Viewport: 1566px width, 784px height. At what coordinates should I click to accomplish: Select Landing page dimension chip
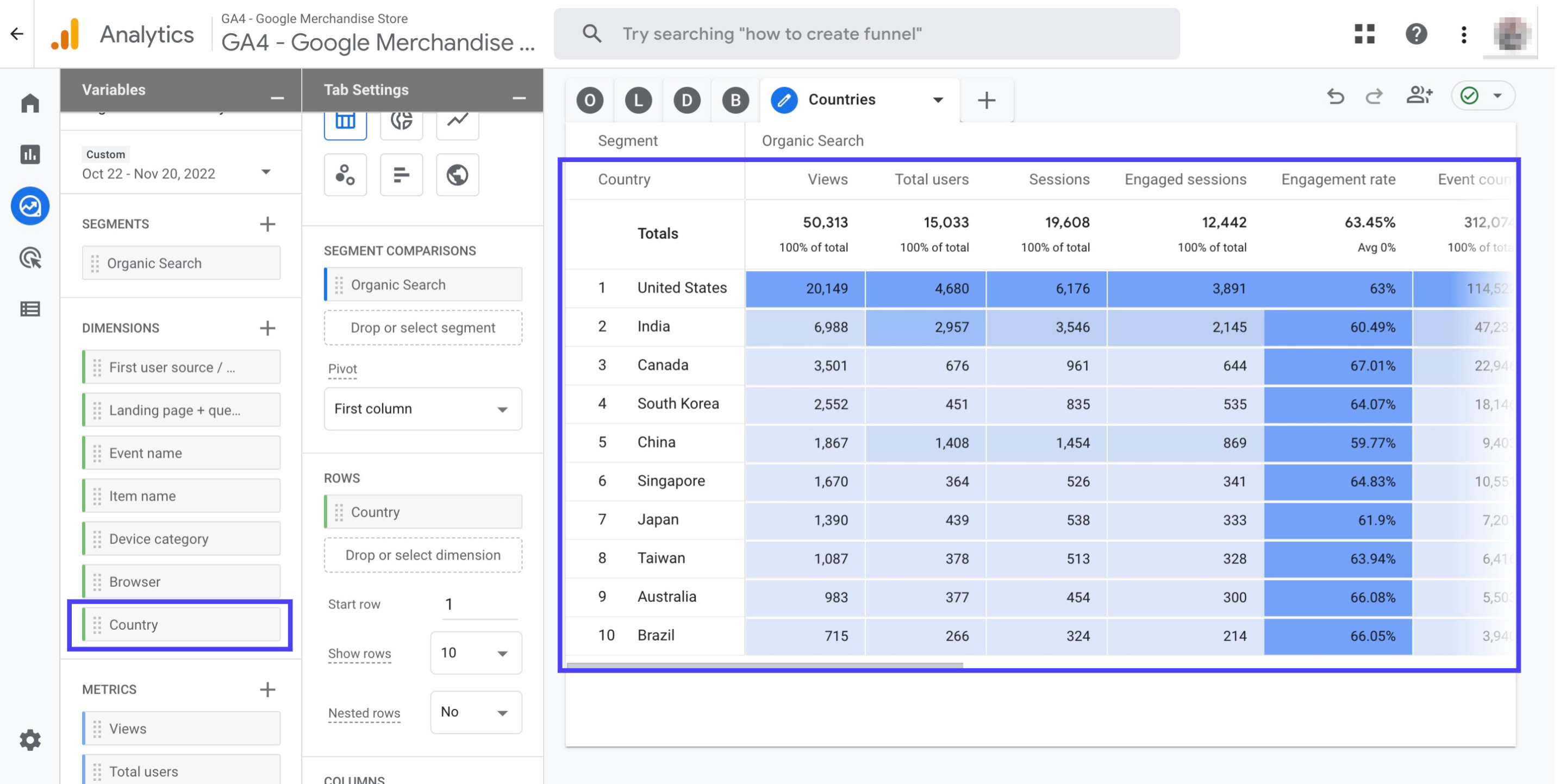[181, 410]
